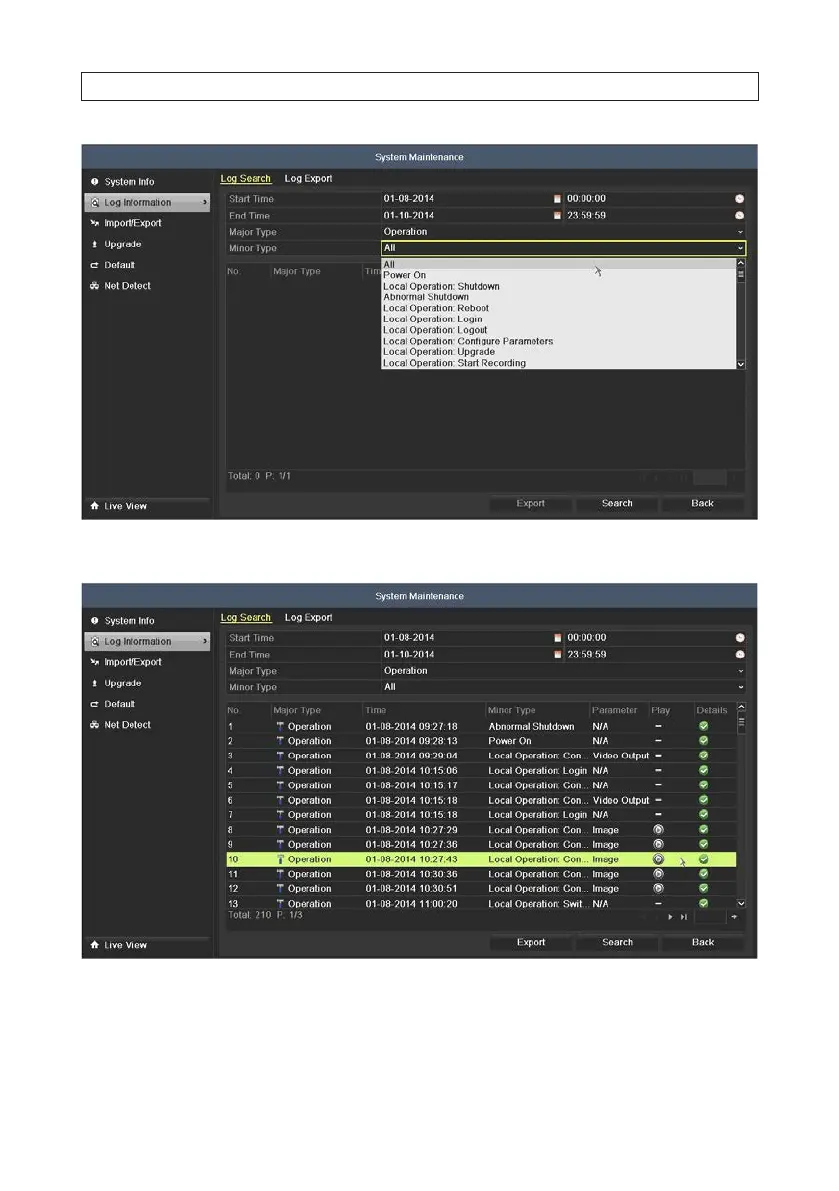Switch to Log Export tab in lower screenshot
839x1191 pixels.
308,618
